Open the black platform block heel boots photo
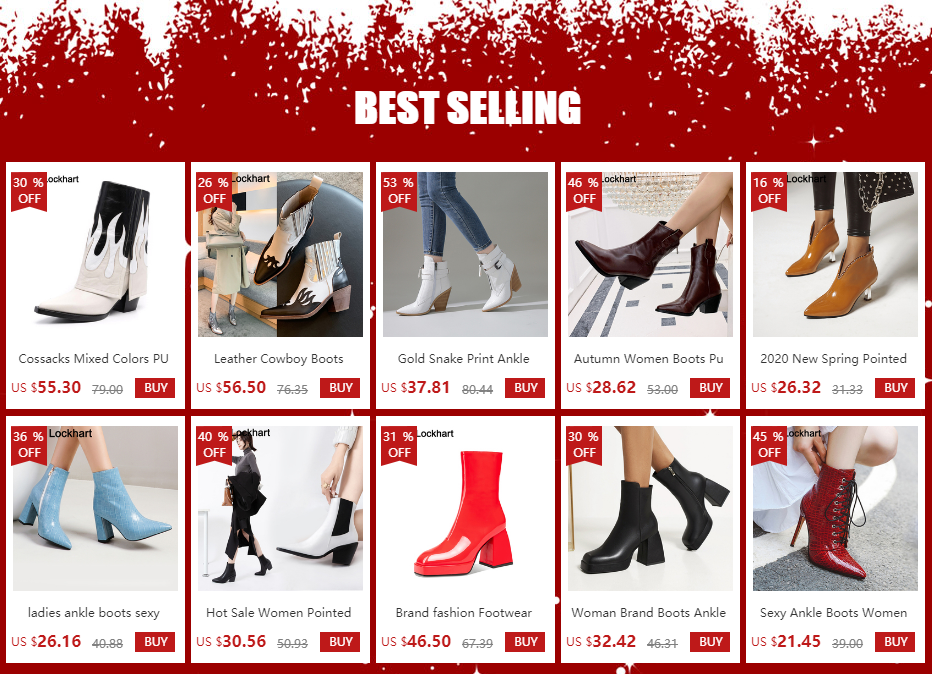Image resolution: width=932 pixels, height=674 pixels. 650,508
